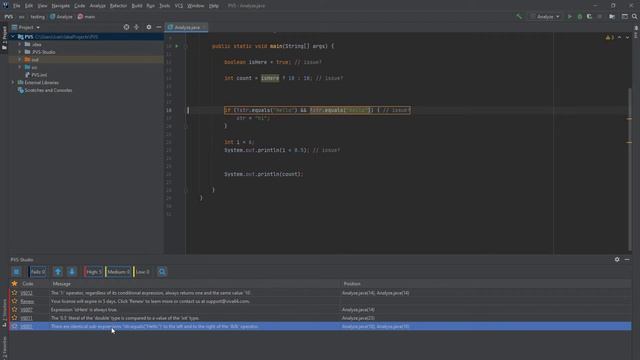Expand External Libraries node

[x=13, y=82]
